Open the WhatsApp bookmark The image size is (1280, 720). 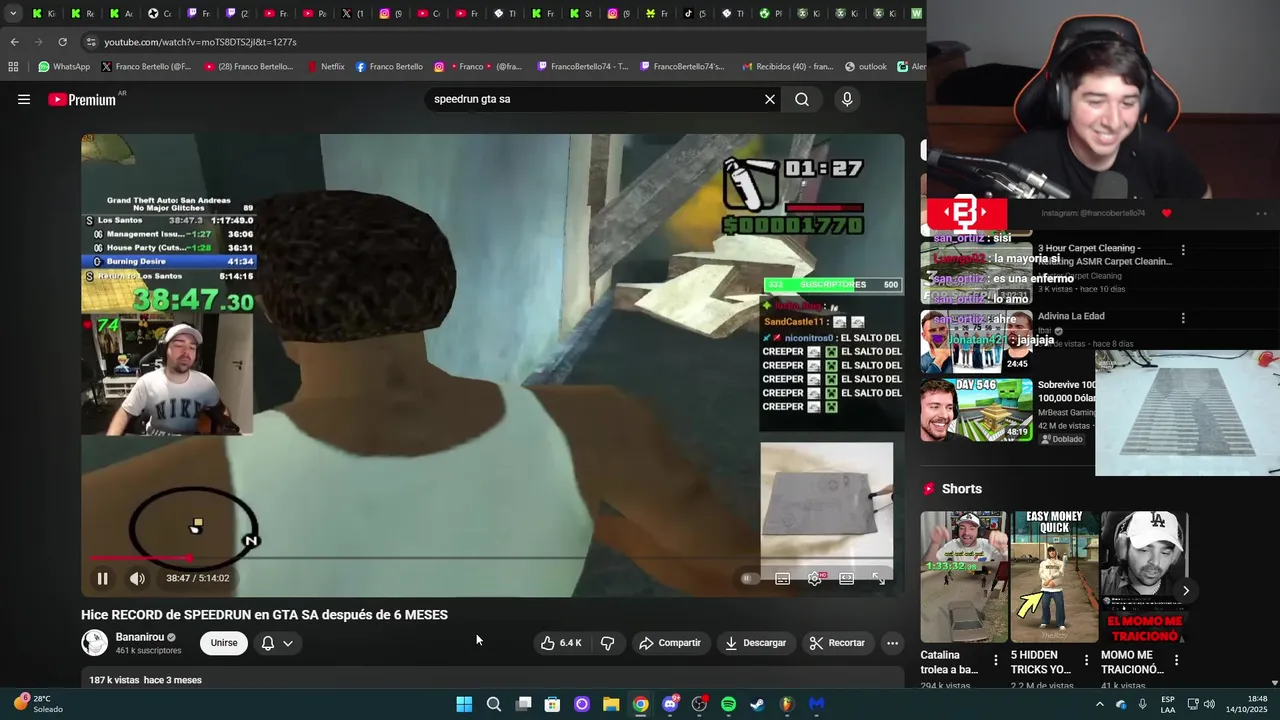pyautogui.click(x=64, y=67)
